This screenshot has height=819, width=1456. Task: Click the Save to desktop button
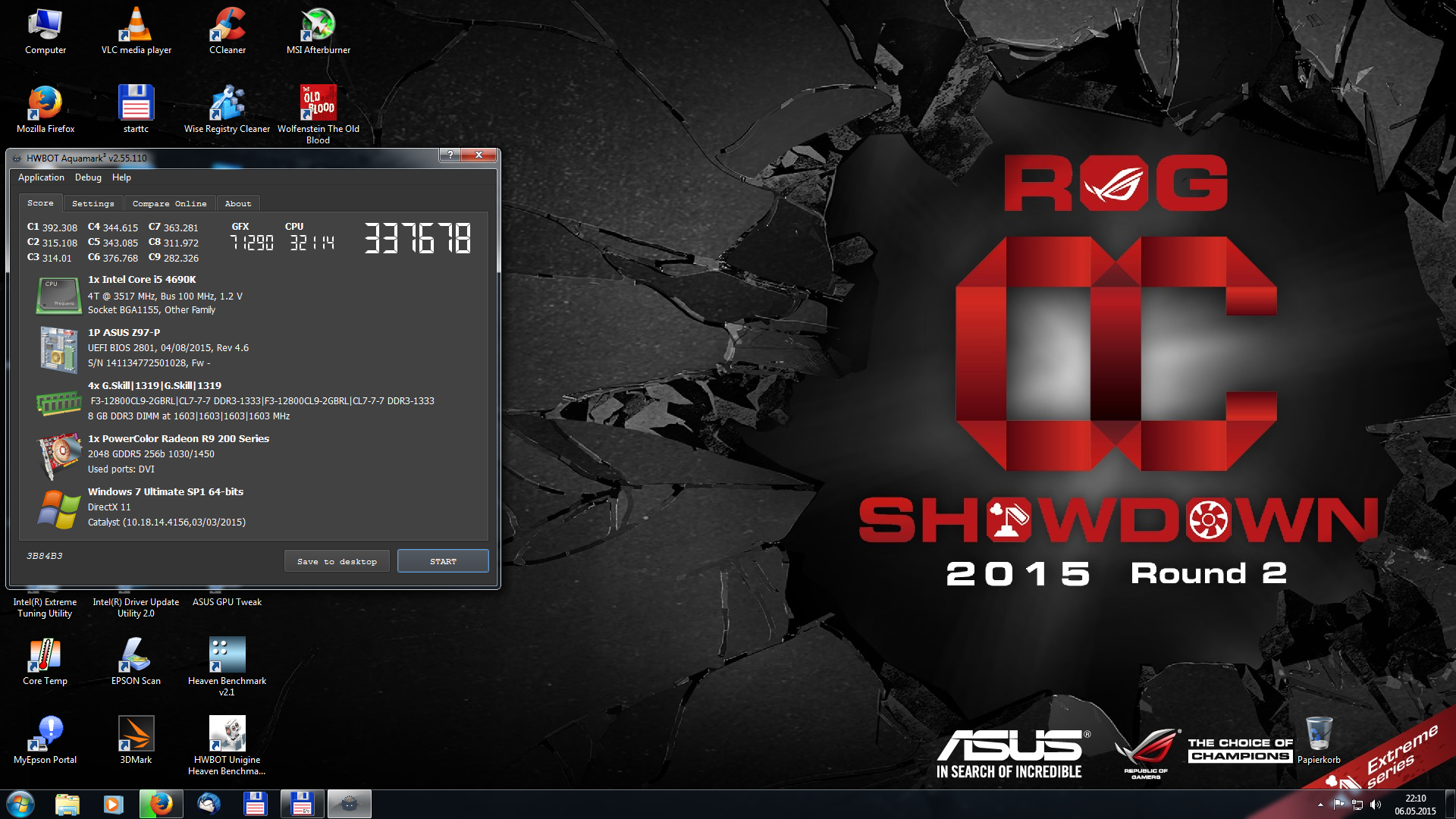[x=337, y=561]
